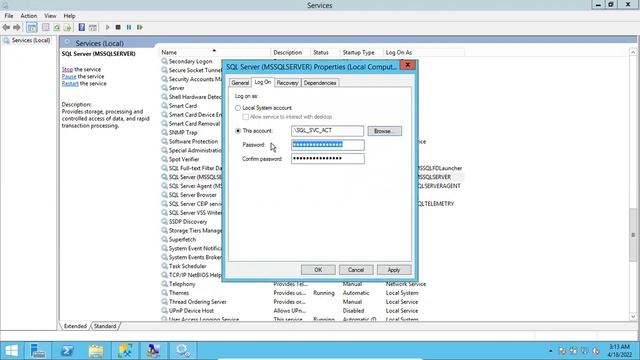640x360 pixels.
Task: Click the Restart Service toolbar icon
Action: pos(140,27)
